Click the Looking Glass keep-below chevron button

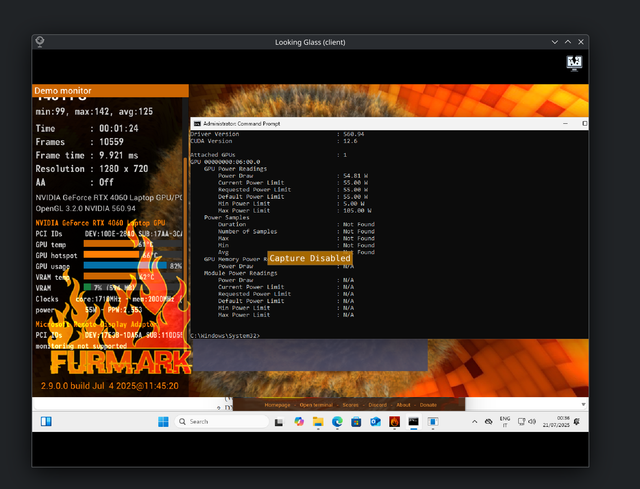[555, 42]
